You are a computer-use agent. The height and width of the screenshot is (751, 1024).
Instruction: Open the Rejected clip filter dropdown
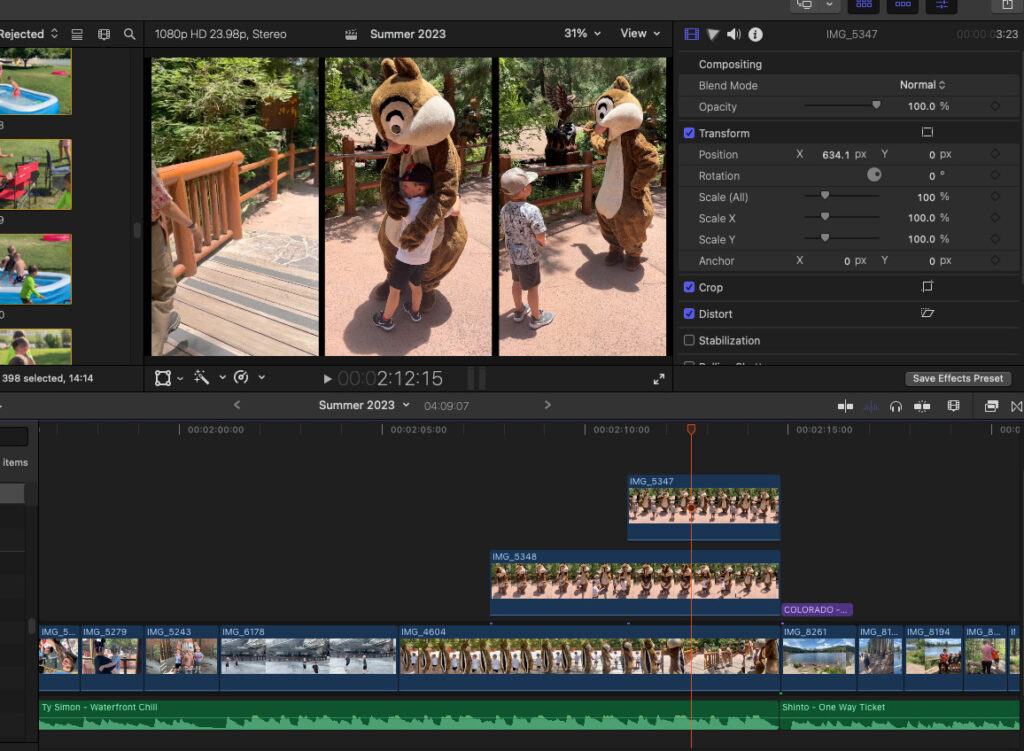(29, 34)
